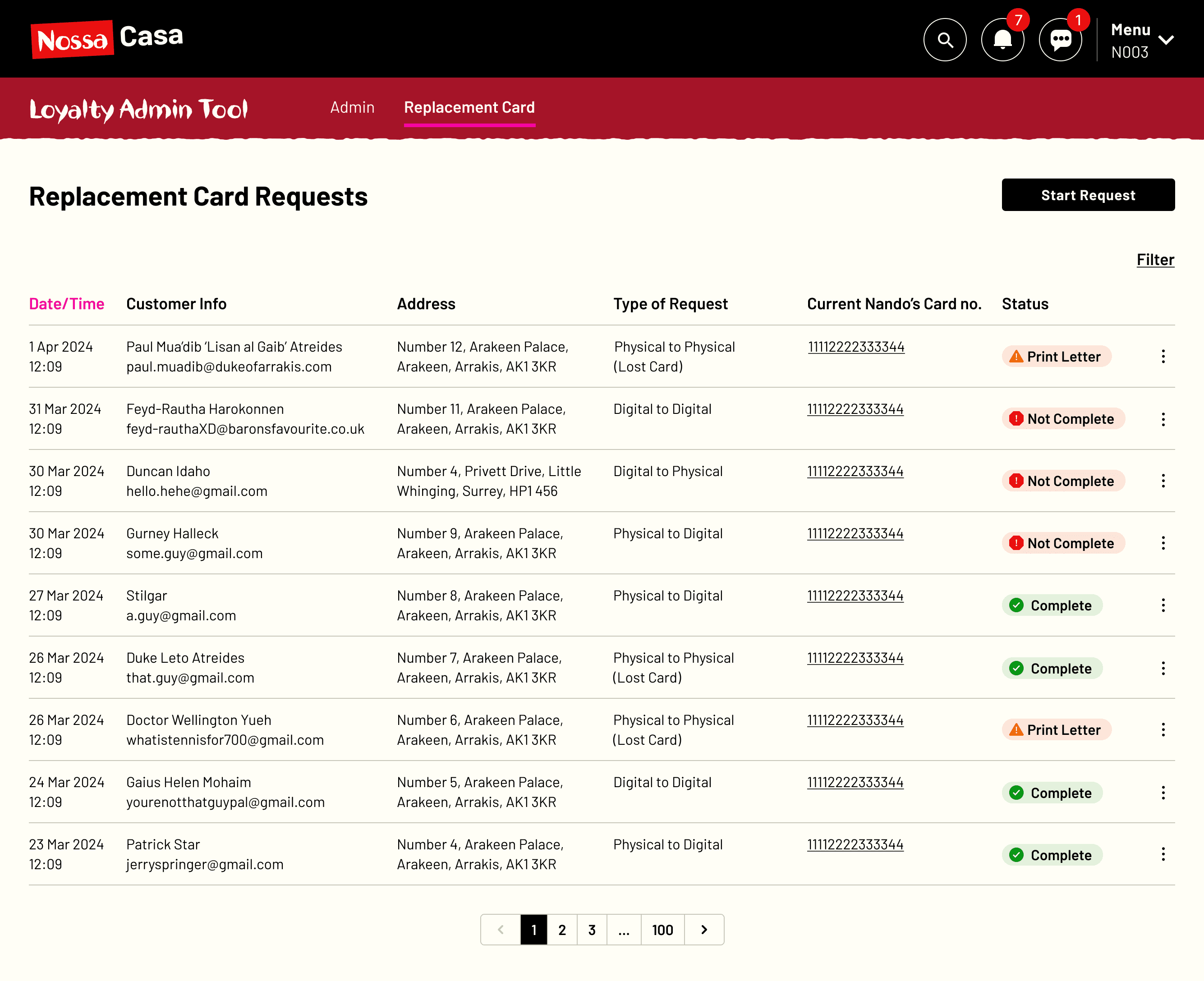Open kebab menu for Patrick Star row
Screen dimensions: 1204x981
click(1163, 854)
